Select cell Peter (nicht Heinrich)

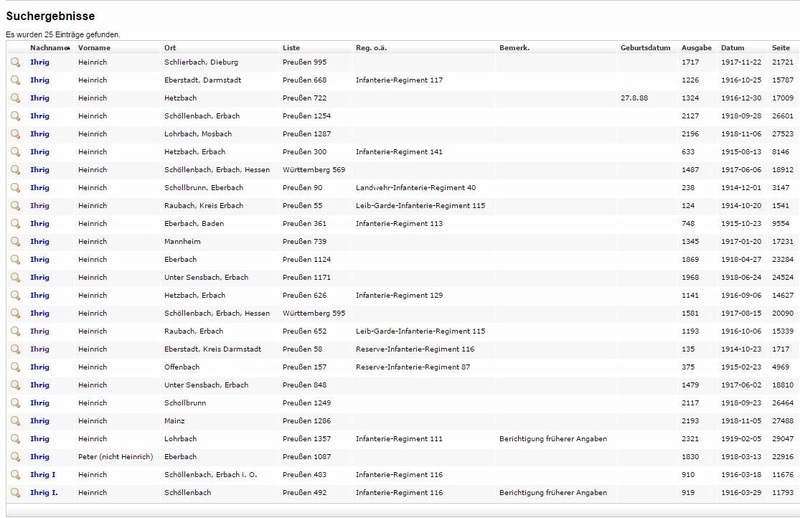pyautogui.click(x=115, y=457)
